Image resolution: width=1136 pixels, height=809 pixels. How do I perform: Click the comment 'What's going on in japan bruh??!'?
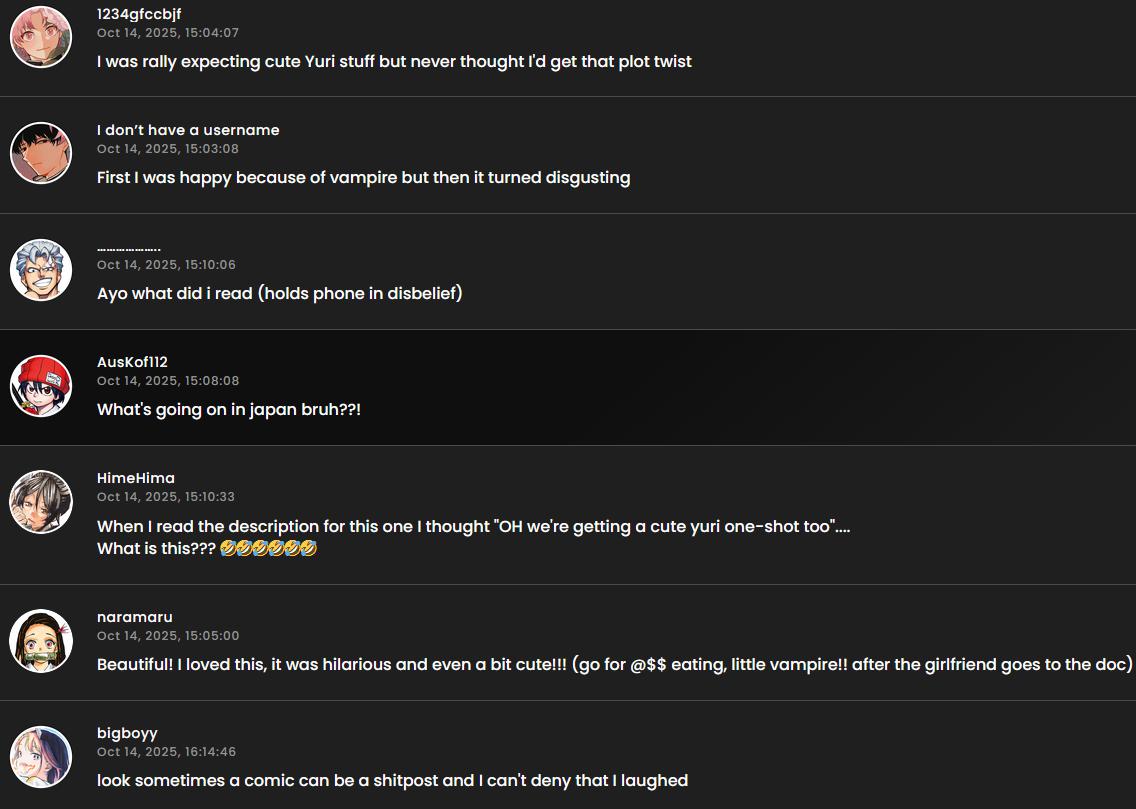tap(229, 410)
